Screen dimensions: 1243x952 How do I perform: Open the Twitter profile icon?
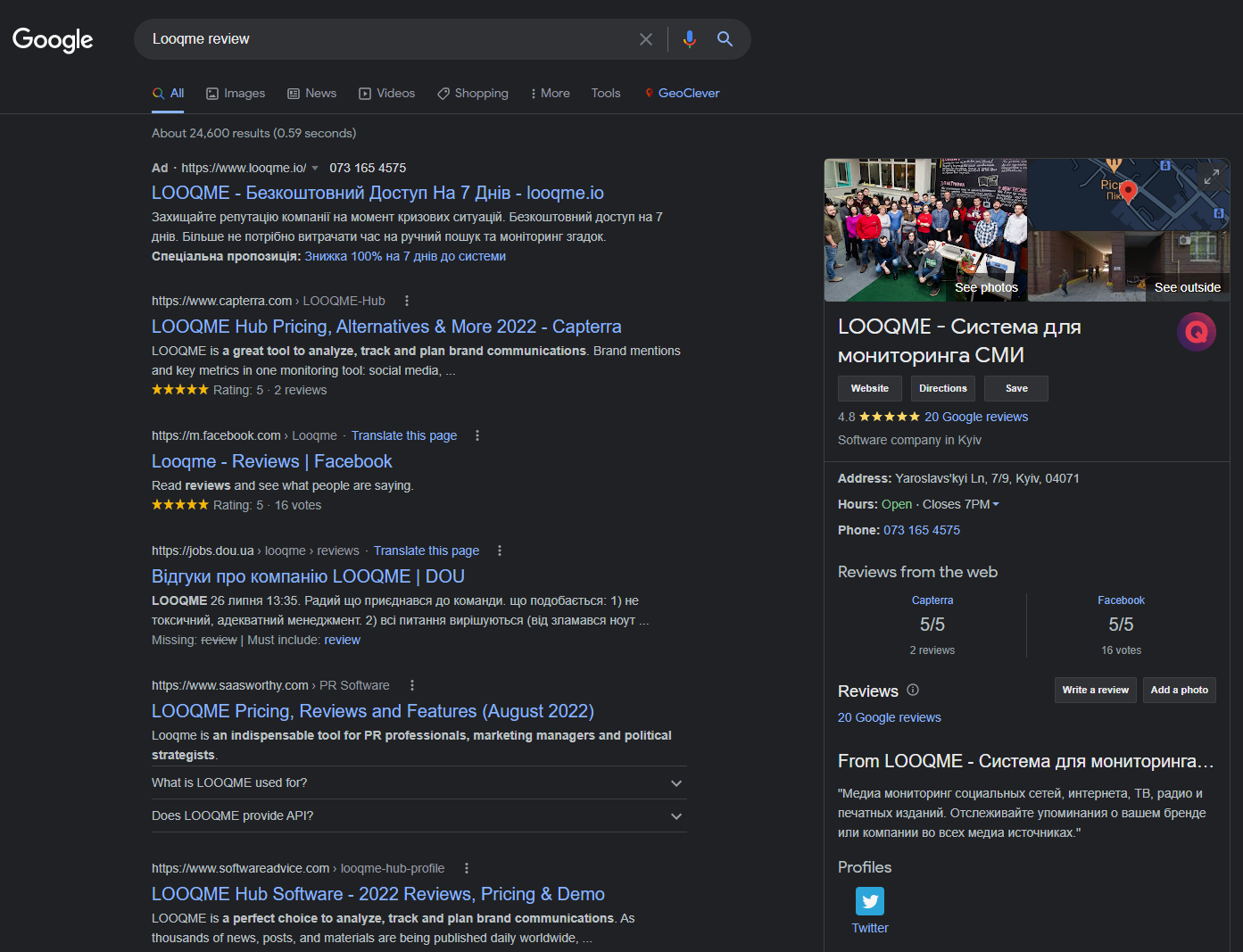click(870, 901)
